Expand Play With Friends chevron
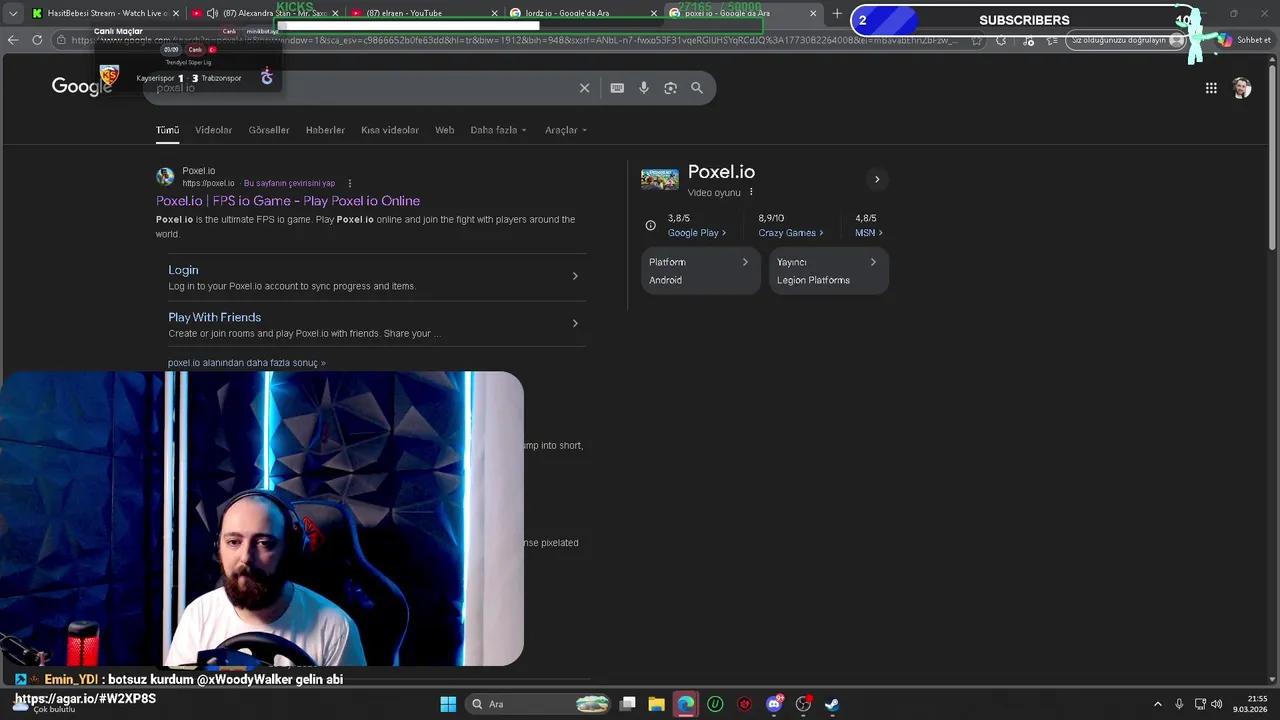This screenshot has width=1280, height=720. pyautogui.click(x=575, y=323)
